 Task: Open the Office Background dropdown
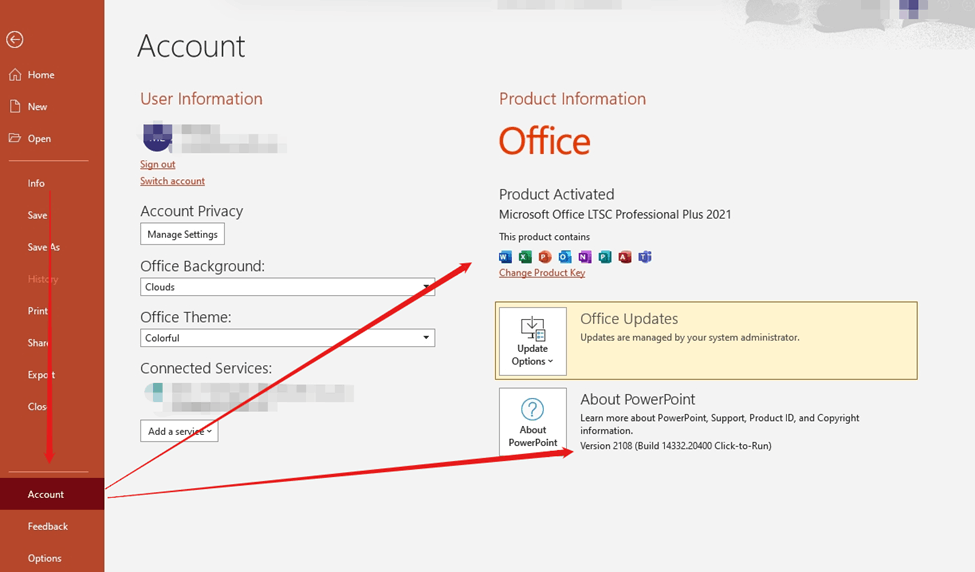tap(287, 287)
